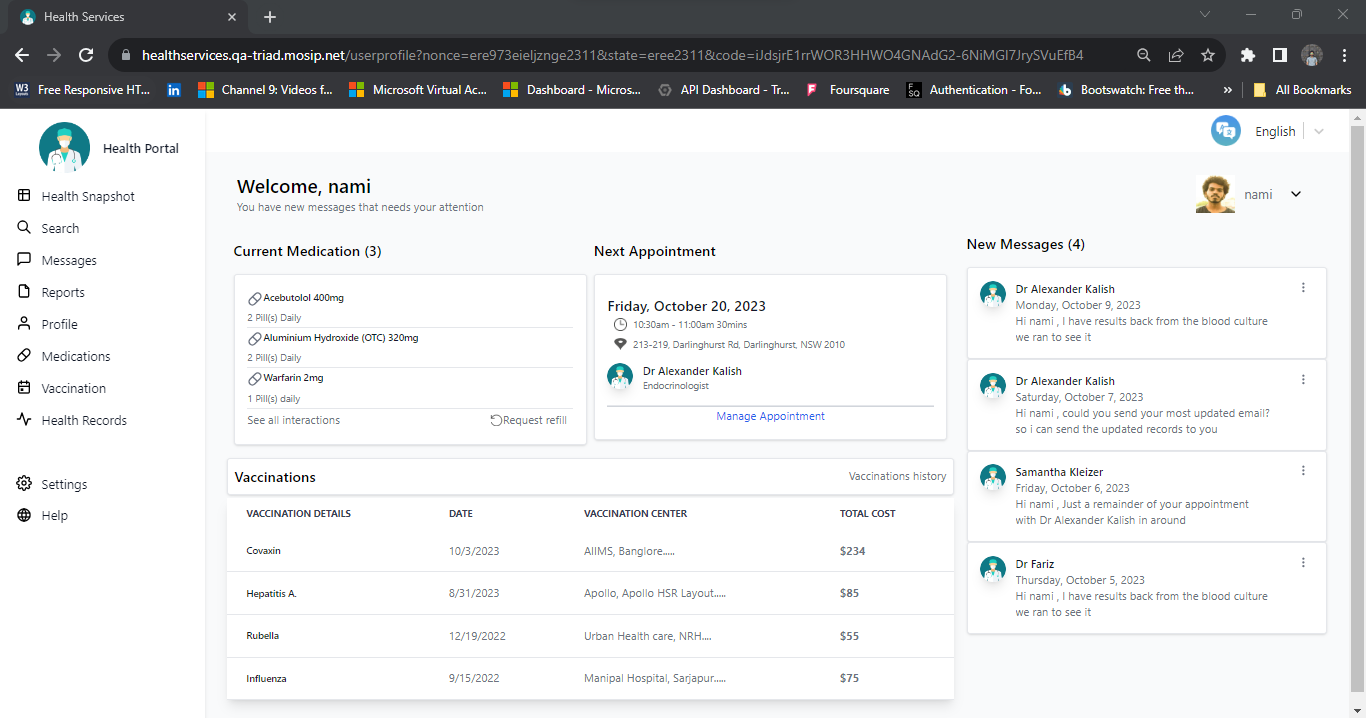Open Messages from the sidebar menu

pyautogui.click(x=69, y=260)
